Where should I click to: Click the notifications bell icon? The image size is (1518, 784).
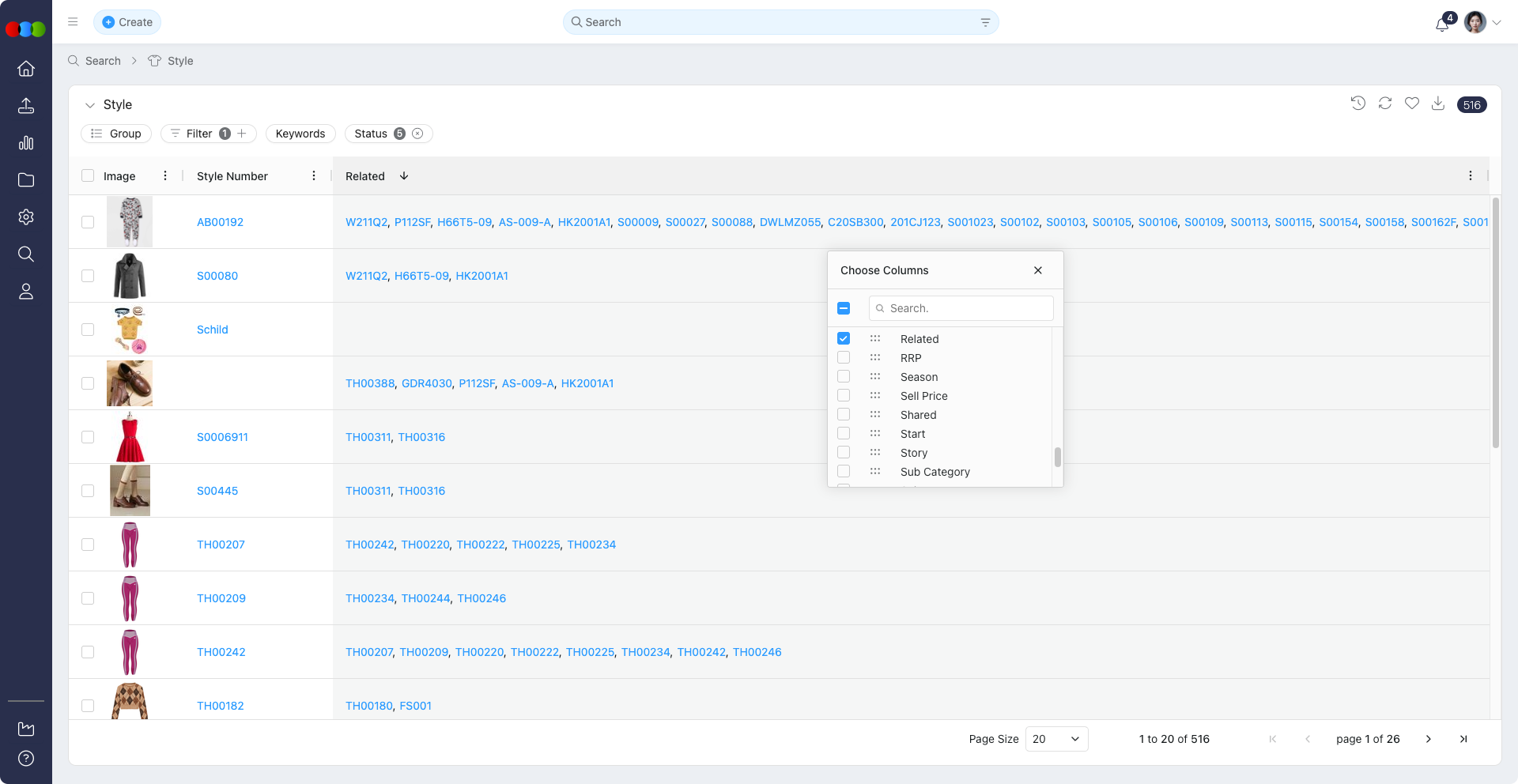point(1442,24)
